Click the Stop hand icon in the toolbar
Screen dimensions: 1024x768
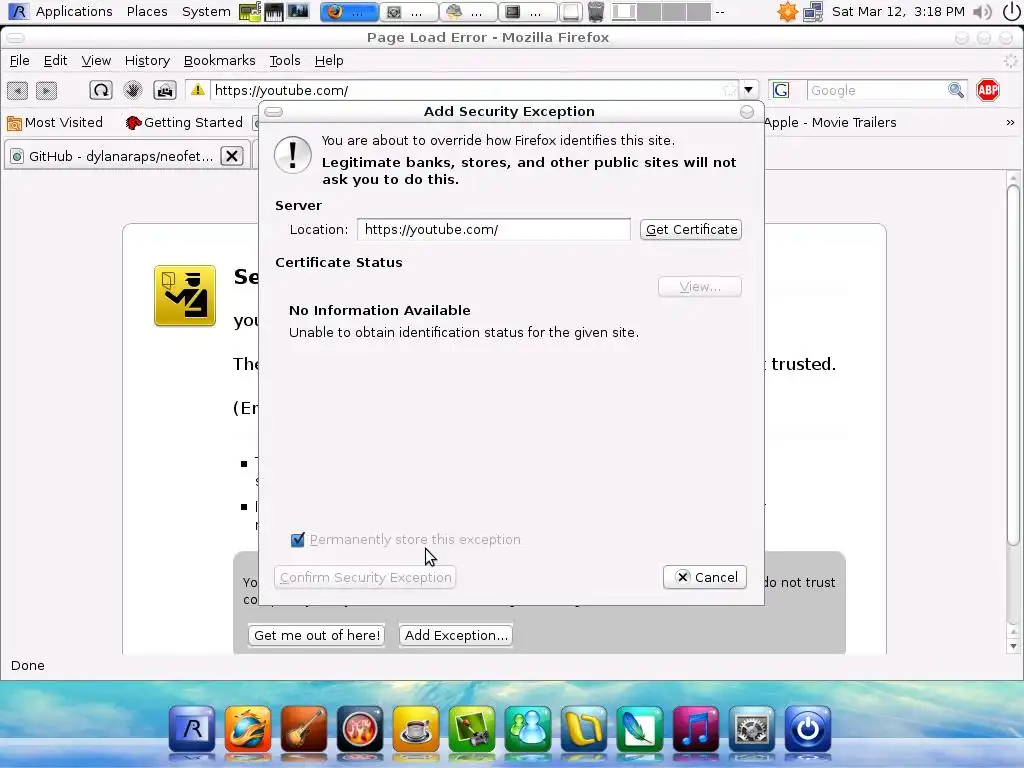click(133, 90)
